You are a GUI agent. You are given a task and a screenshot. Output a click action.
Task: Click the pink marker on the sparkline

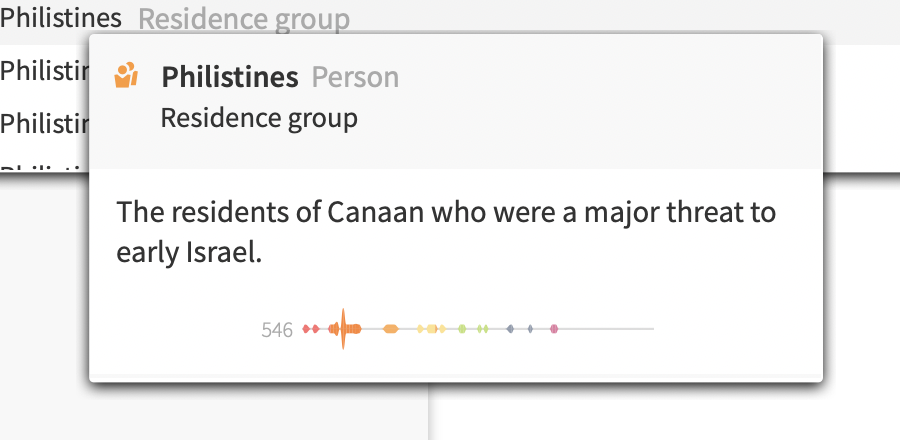point(553,328)
